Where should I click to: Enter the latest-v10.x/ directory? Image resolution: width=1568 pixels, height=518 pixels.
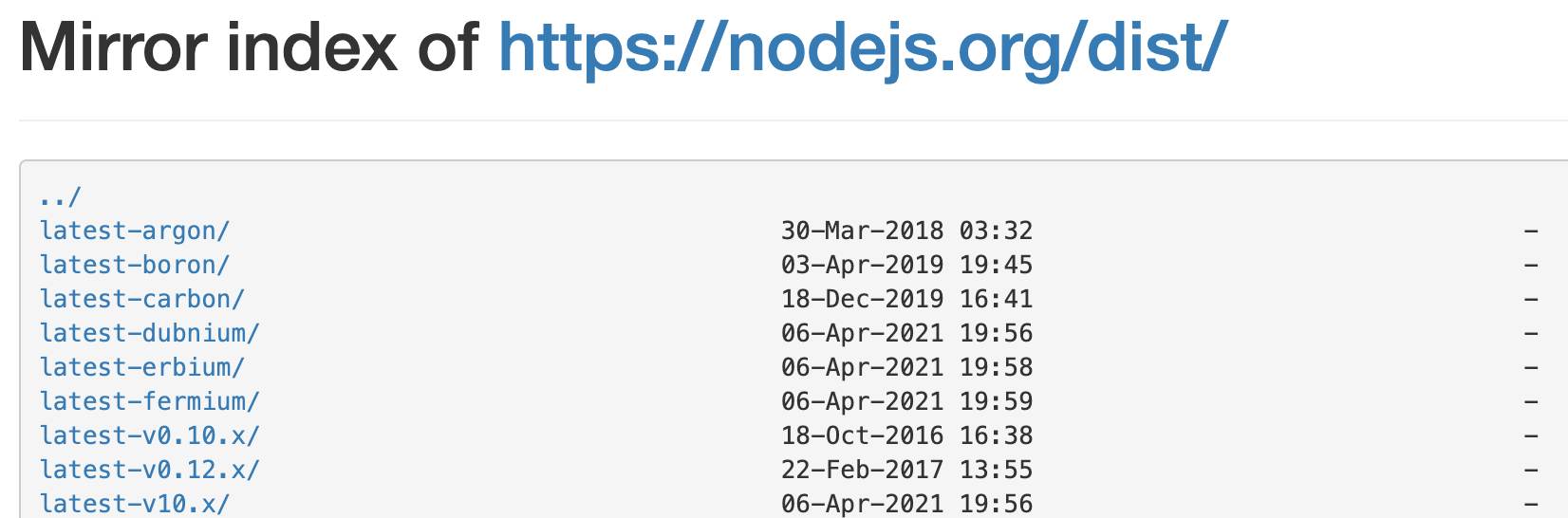pos(134,504)
